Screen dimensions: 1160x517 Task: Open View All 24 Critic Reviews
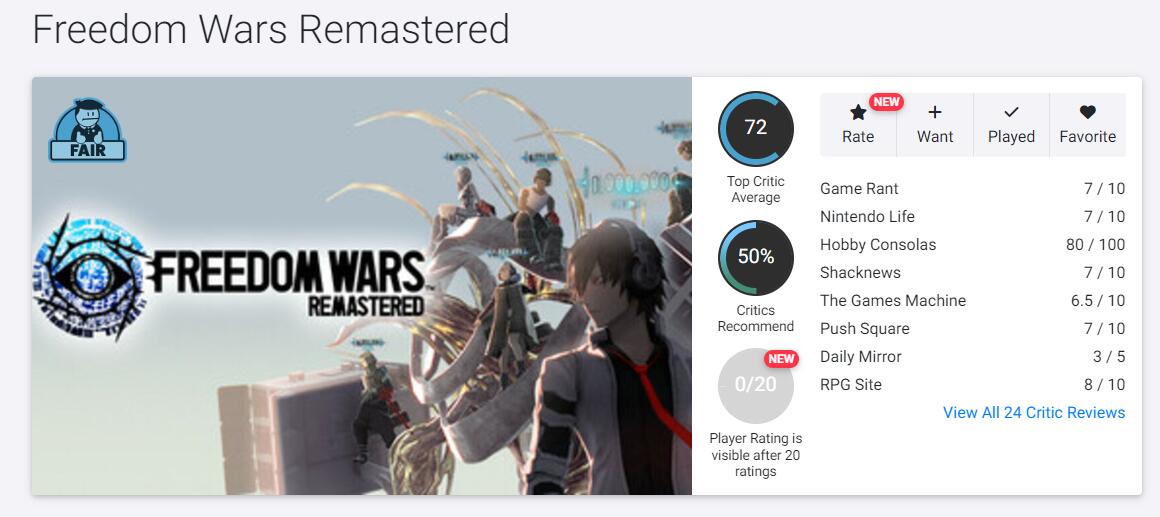point(1034,413)
